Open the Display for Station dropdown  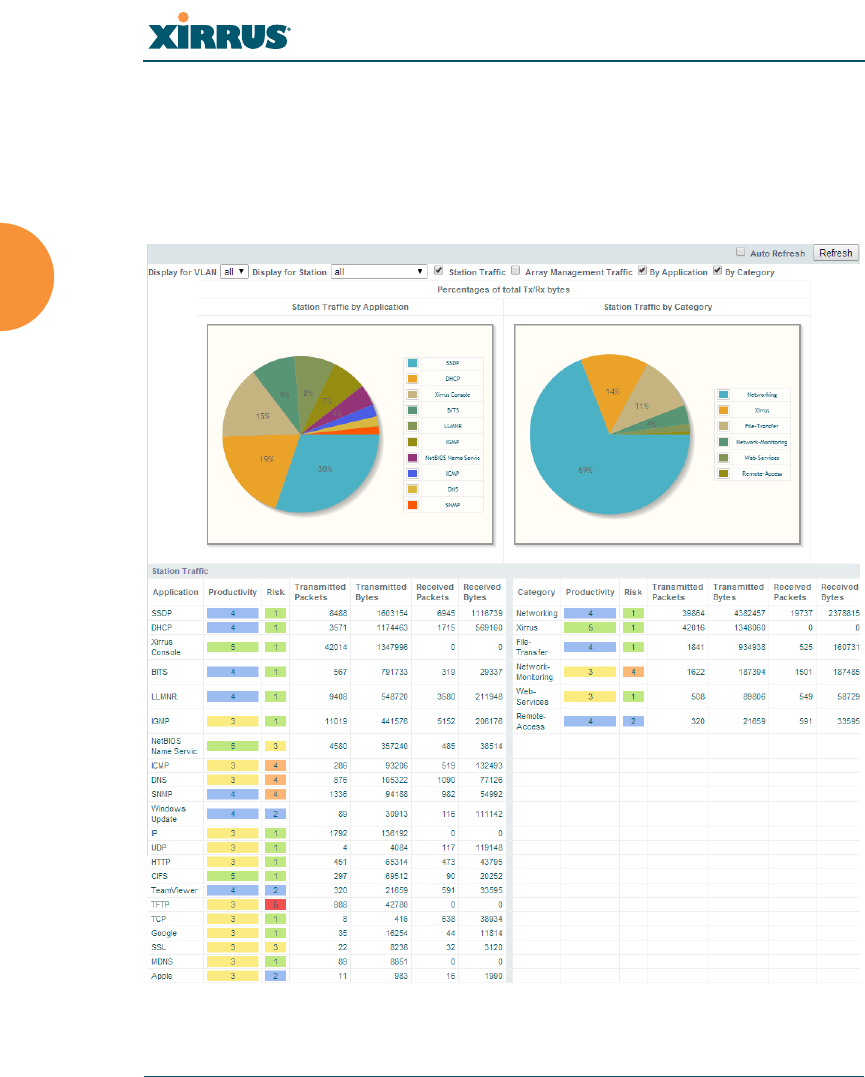[379, 272]
